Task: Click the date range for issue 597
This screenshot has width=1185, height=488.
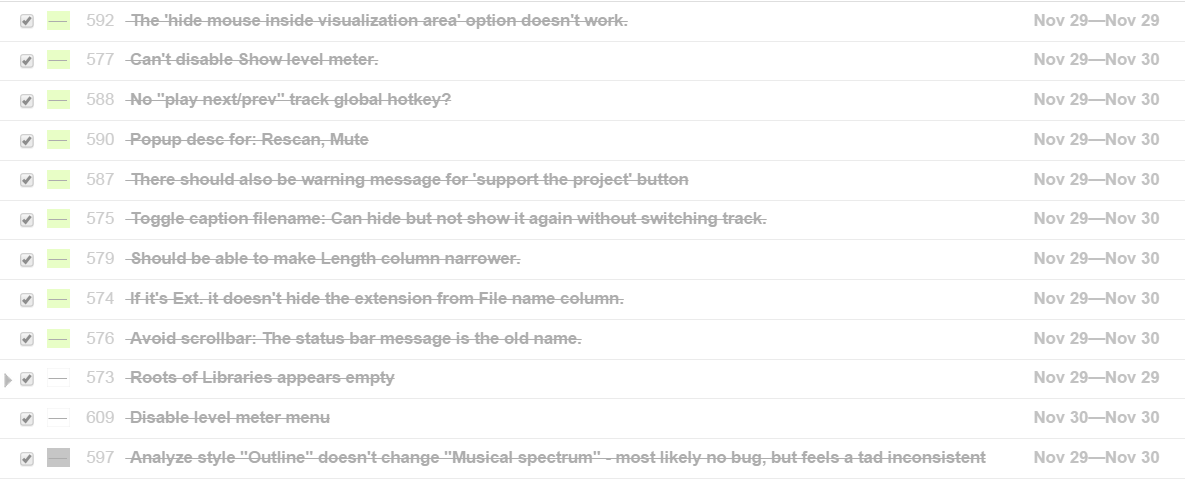Action: pyautogui.click(x=1096, y=457)
